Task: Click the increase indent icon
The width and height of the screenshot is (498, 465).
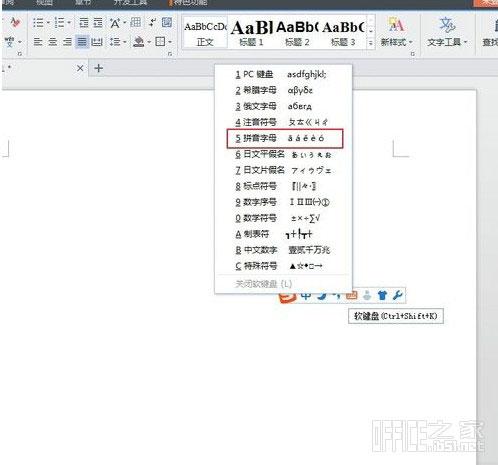Action: pyautogui.click(x=98, y=23)
